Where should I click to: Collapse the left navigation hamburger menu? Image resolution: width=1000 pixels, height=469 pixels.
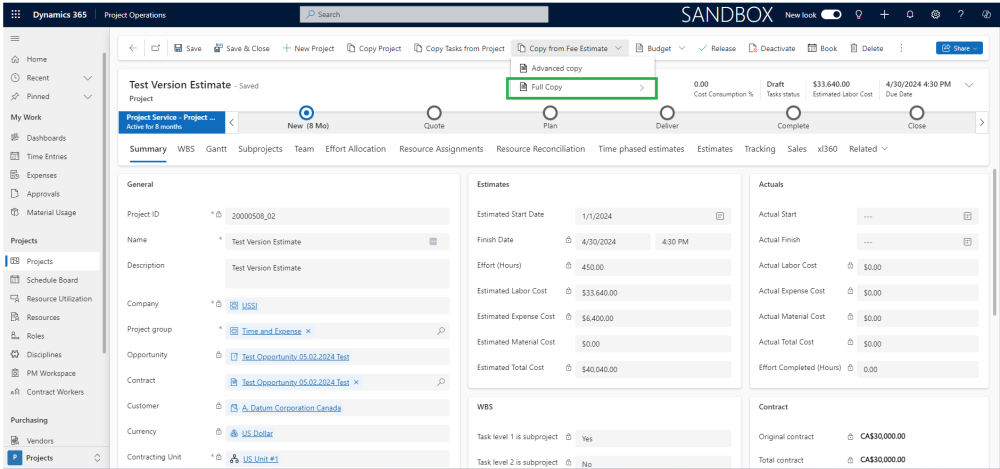coord(15,38)
